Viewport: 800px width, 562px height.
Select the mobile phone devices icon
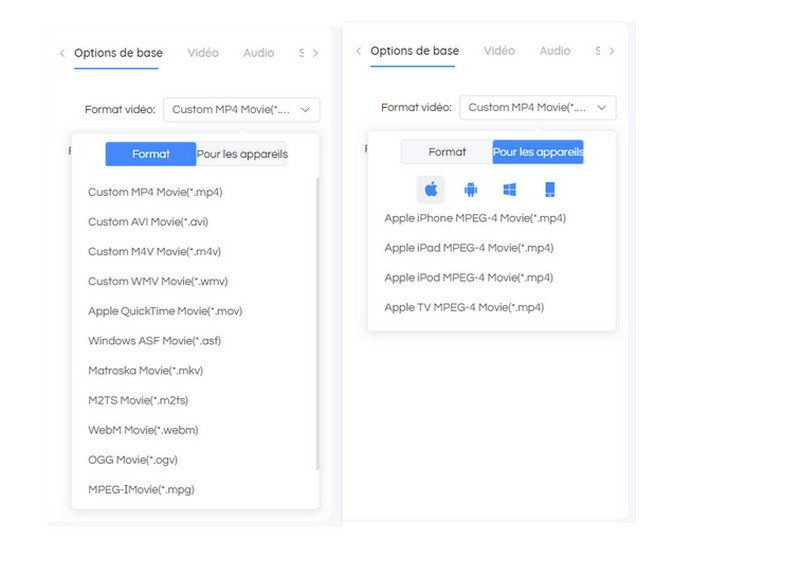[x=549, y=189]
